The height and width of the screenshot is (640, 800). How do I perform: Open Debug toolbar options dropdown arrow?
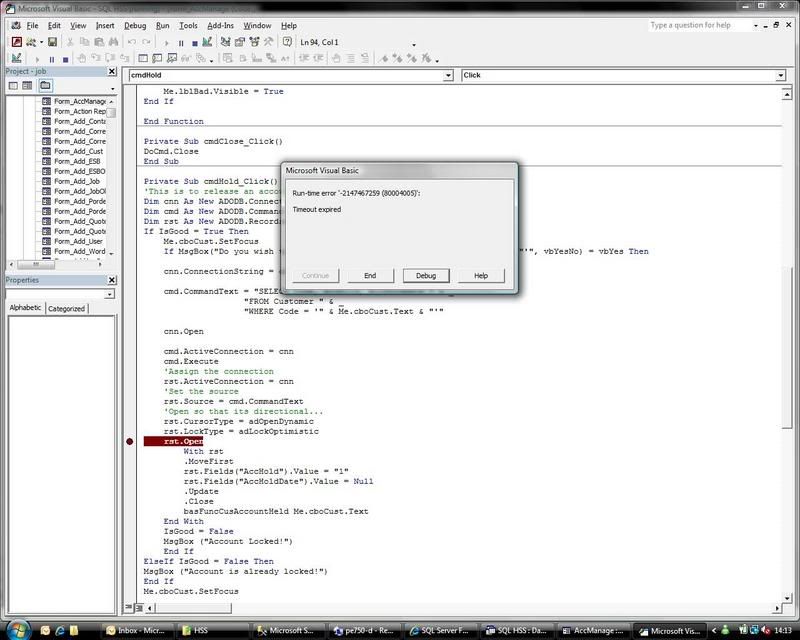[x=211, y=61]
